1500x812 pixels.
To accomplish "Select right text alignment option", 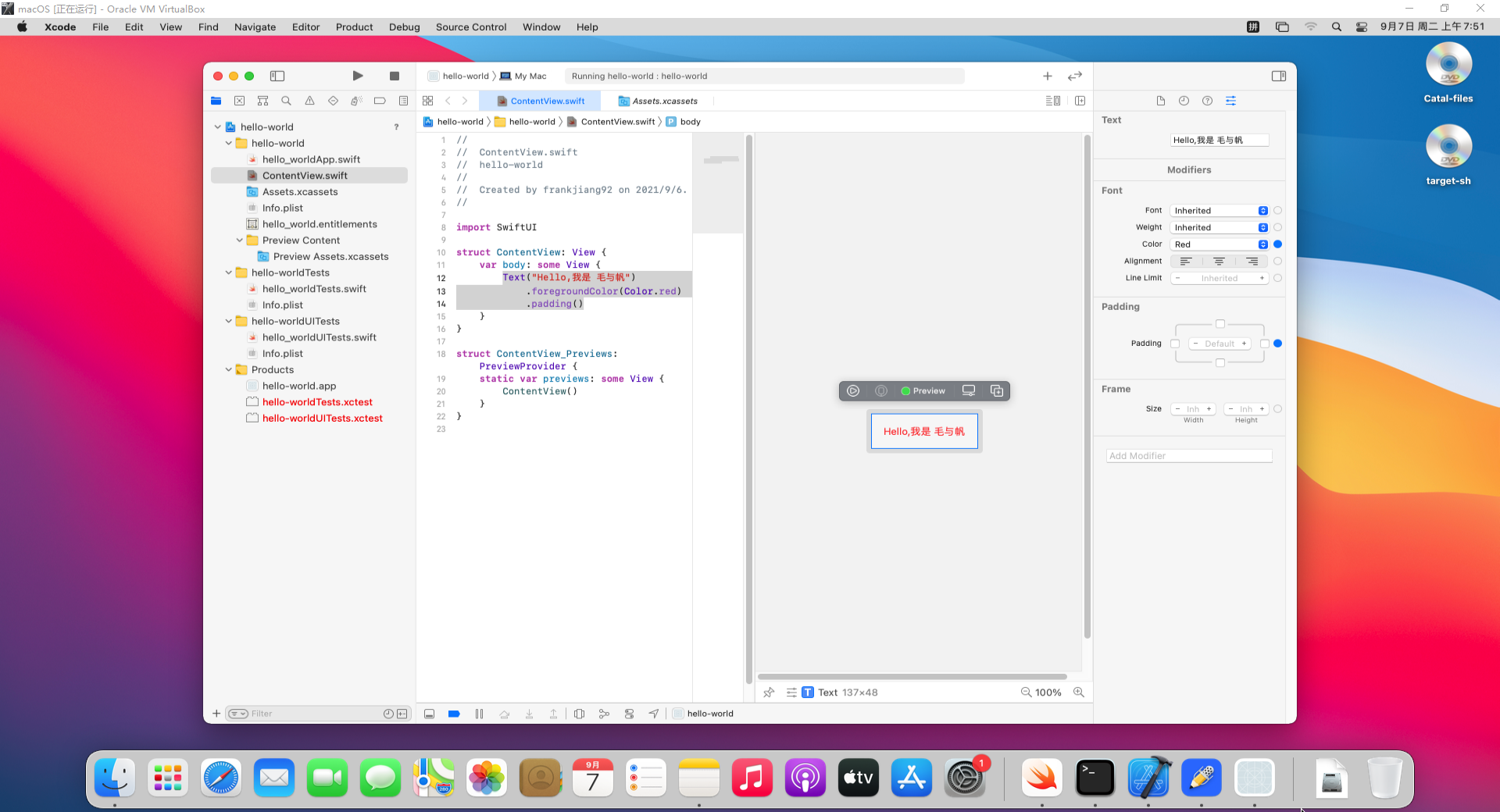I will point(1252,262).
